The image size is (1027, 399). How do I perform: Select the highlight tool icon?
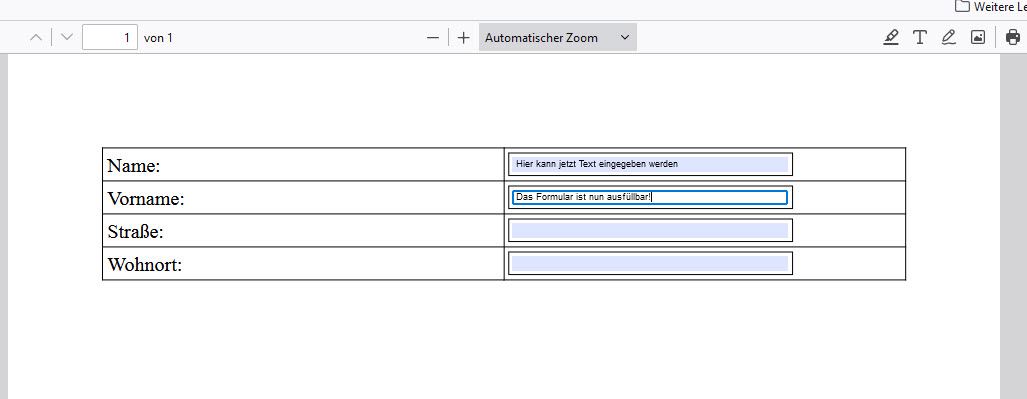[891, 37]
